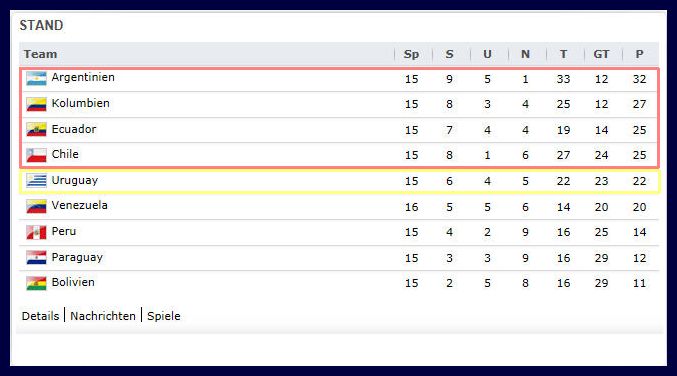Click the Venezuela flag icon
677x376 pixels.
(x=36, y=206)
